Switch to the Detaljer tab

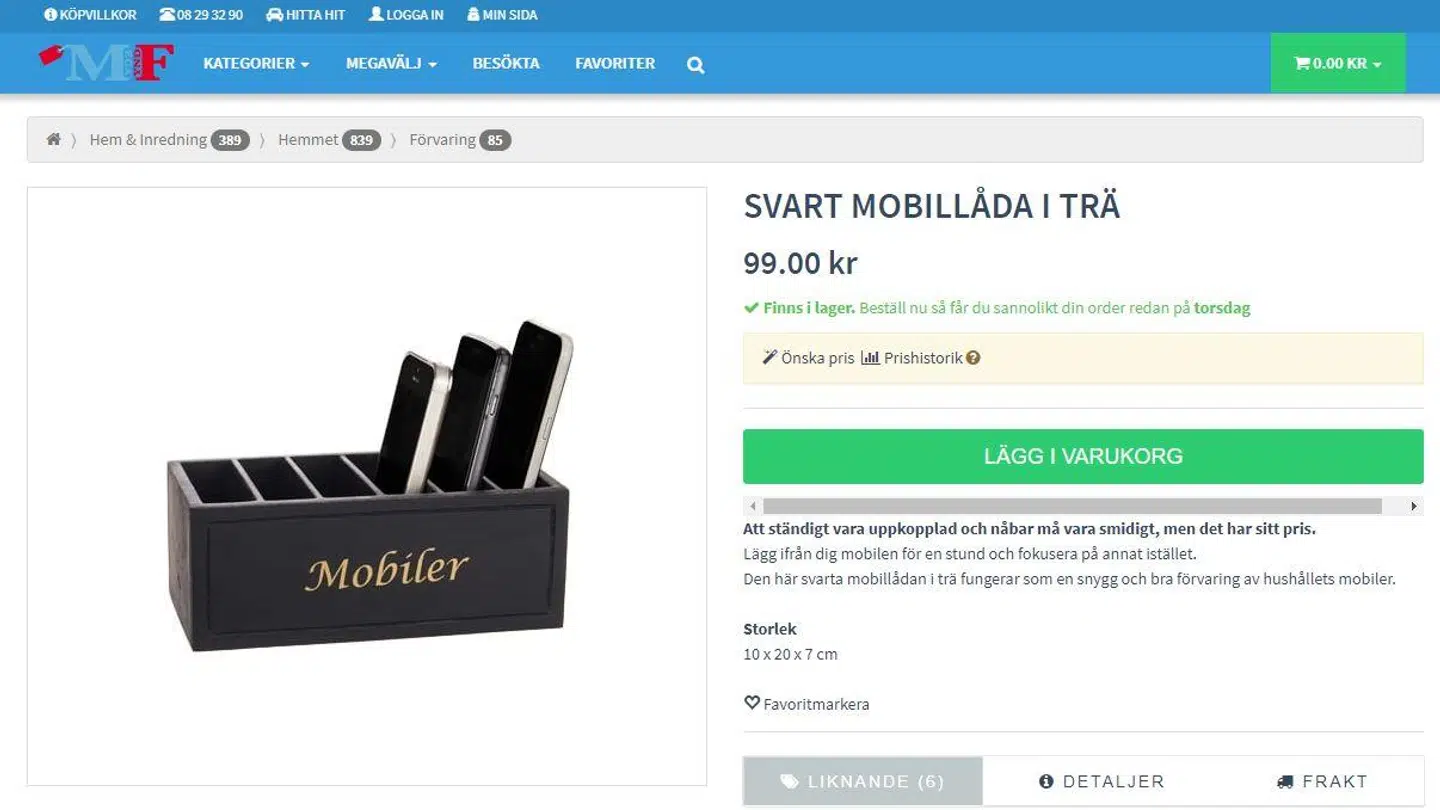pos(1102,781)
